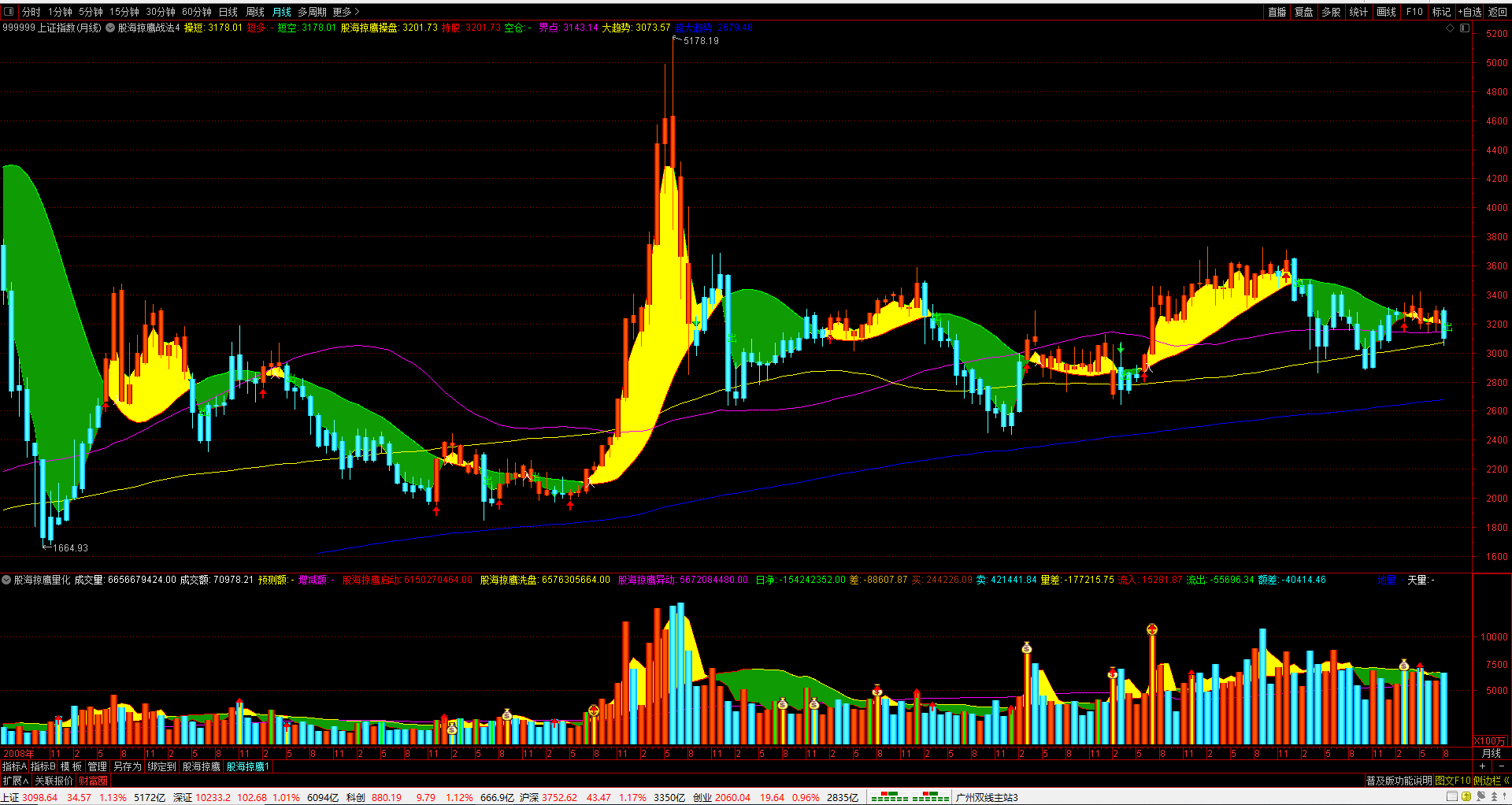Switch to 分时 intraday view
Viewport: 1512px width, 805px height.
pyautogui.click(x=31, y=12)
